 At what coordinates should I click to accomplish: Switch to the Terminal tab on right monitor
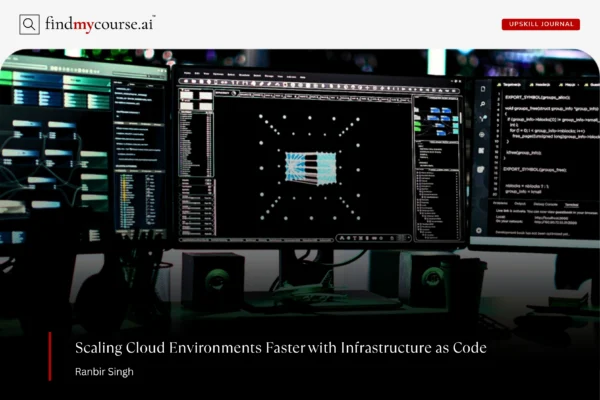click(572, 205)
